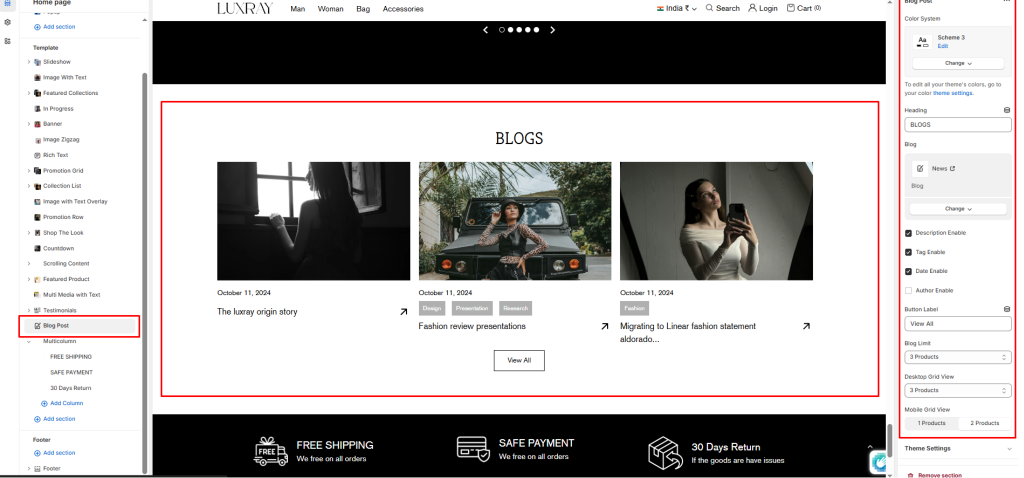Click dynamic source icon next to Heading
1024x478 pixels.
coord(1006,110)
